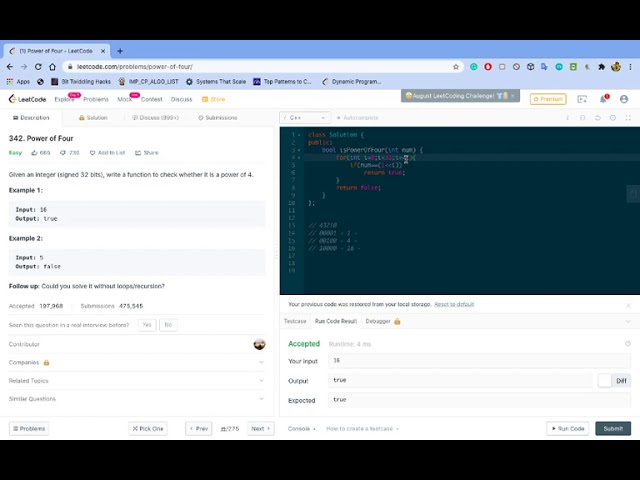The width and height of the screenshot is (640, 480).
Task: Open a new browser tab with plus
Action: [120, 51]
